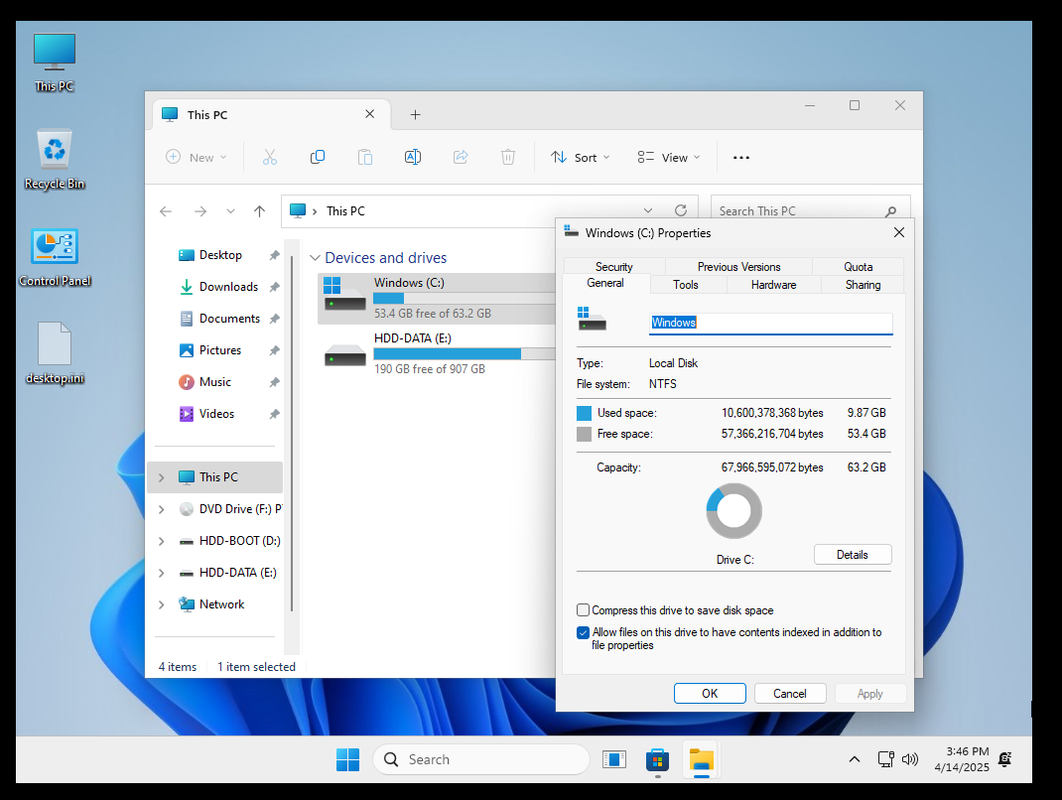Click the Drive C usage donut chart

coord(734,511)
